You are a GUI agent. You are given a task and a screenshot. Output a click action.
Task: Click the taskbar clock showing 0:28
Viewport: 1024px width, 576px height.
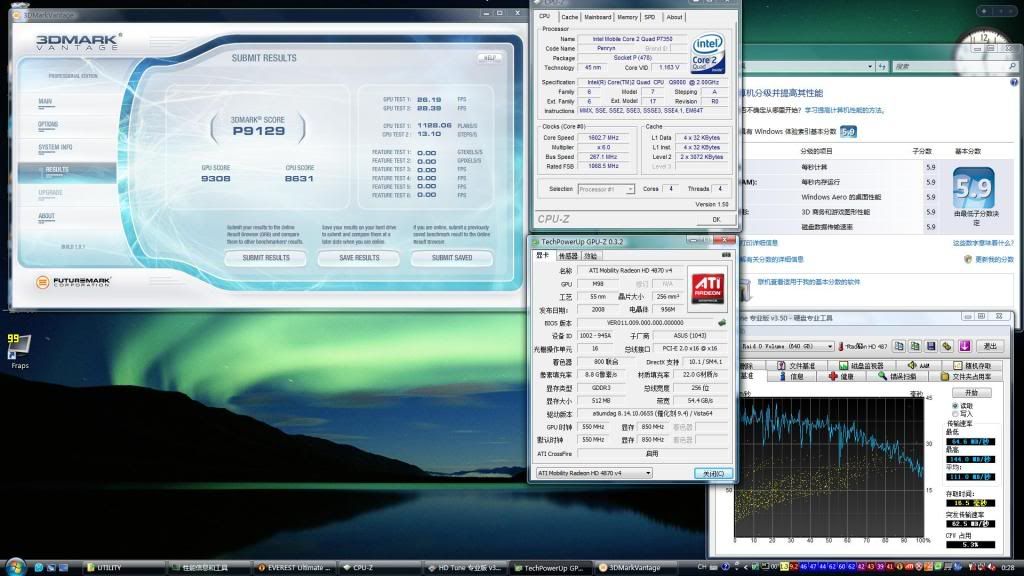[x=1008, y=568]
